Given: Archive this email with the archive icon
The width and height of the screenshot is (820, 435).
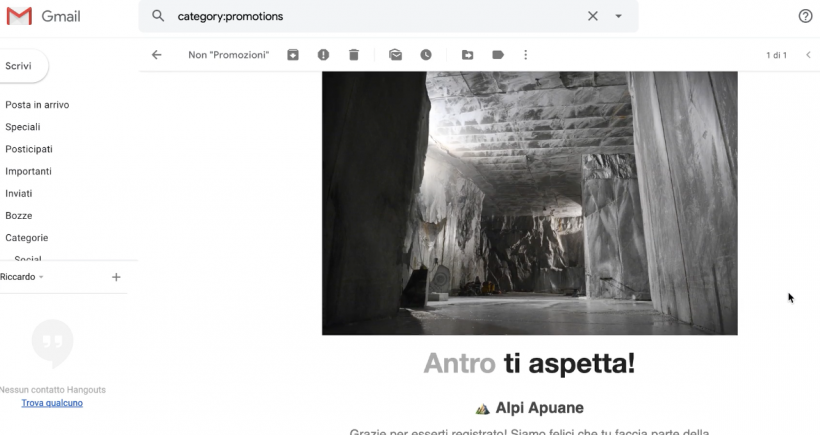Looking at the screenshot, I should 293,55.
